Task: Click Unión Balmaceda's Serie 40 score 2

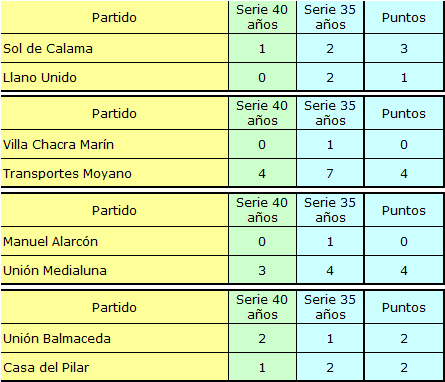Action: (x=262, y=339)
